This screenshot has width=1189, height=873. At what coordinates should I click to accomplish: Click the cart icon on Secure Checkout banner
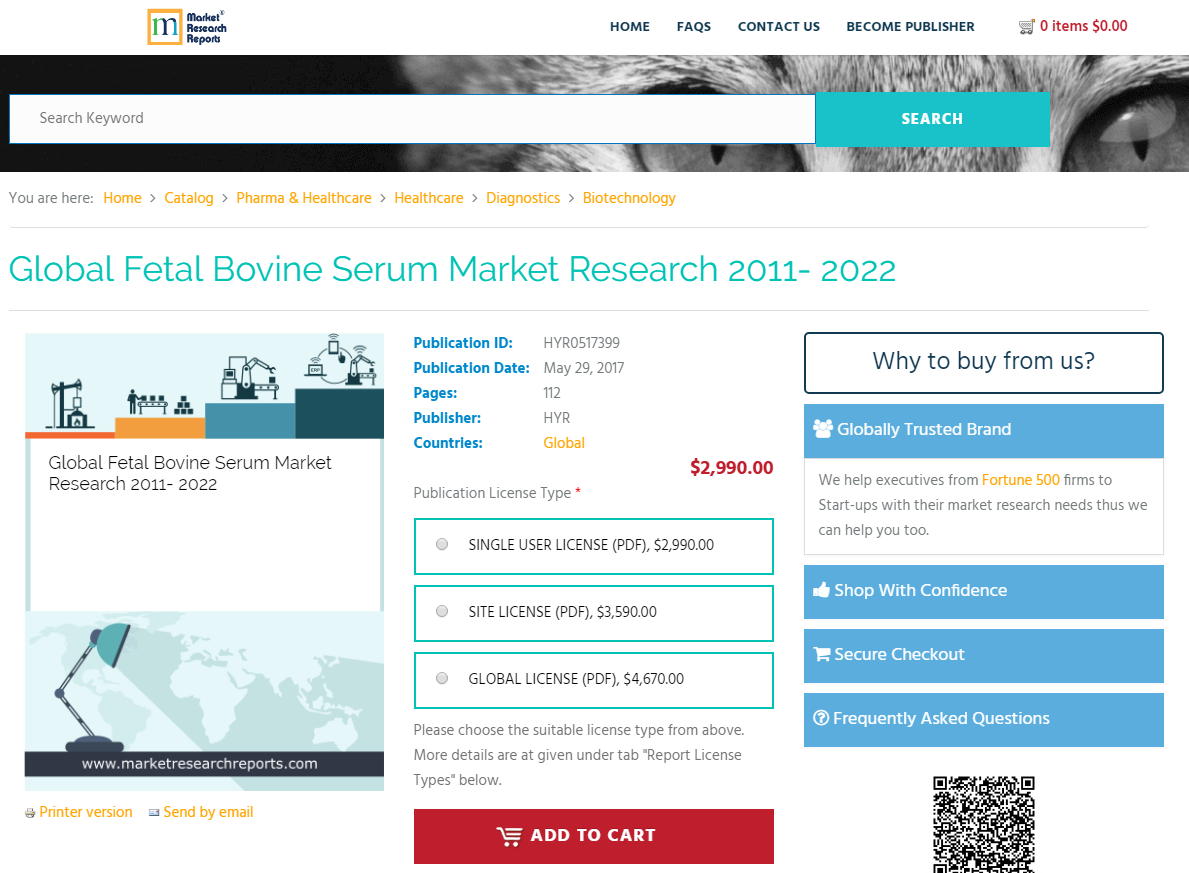(822, 654)
